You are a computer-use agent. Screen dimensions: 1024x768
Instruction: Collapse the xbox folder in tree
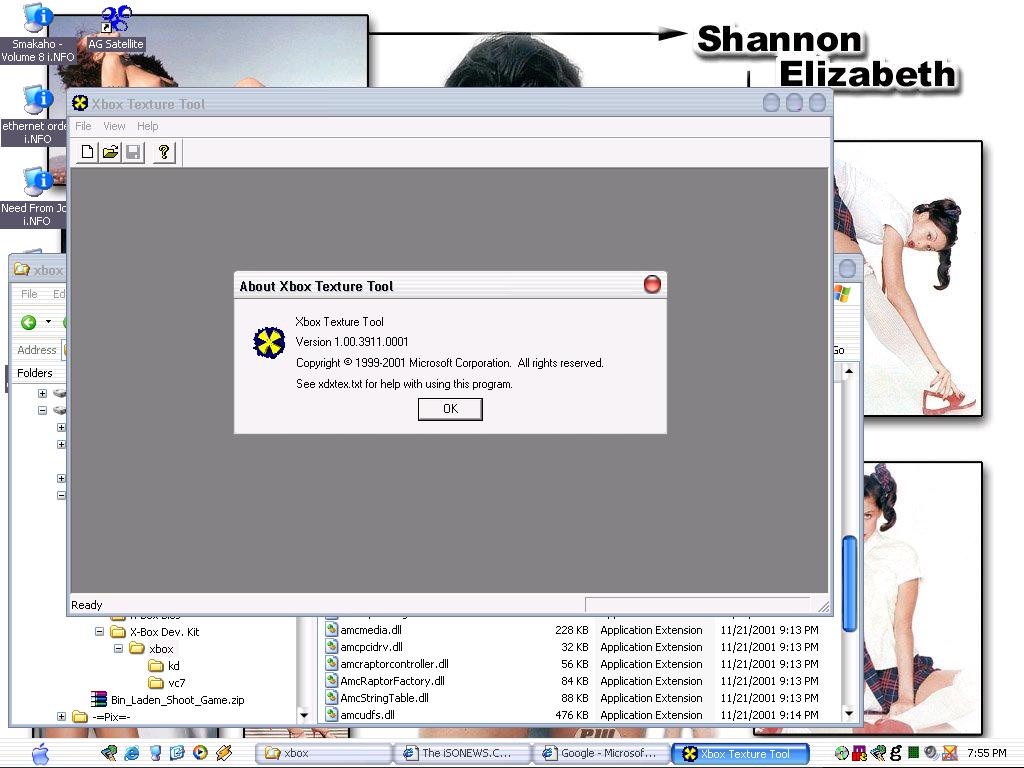click(118, 648)
